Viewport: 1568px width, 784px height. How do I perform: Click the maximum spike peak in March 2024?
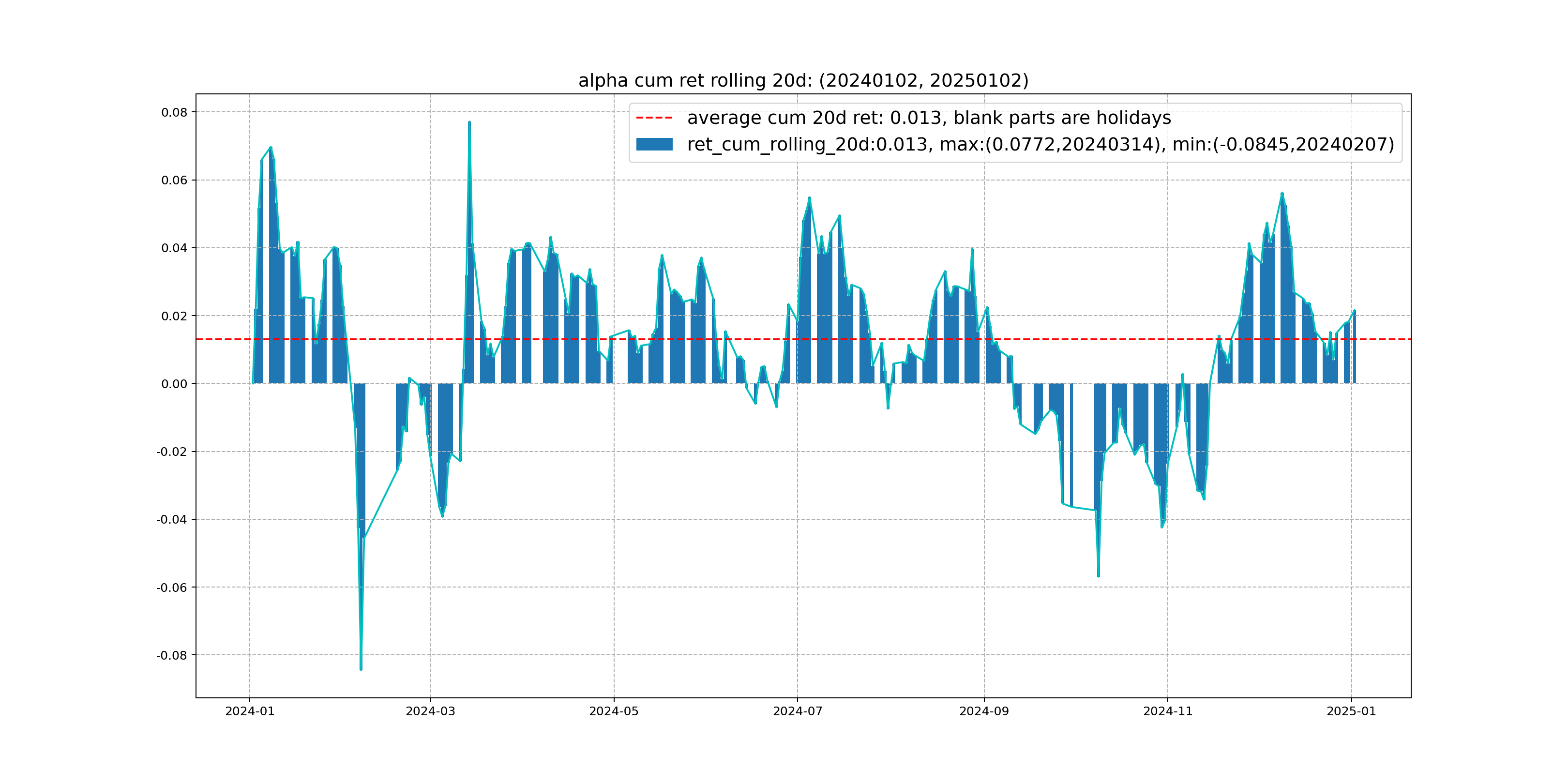coord(469,123)
